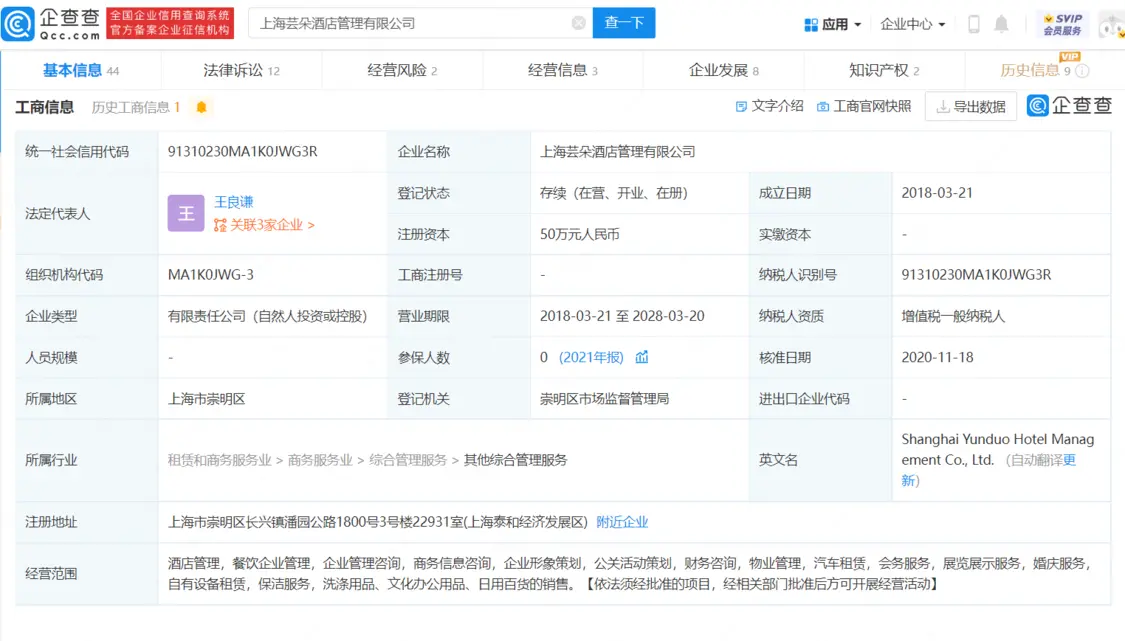Open legal representative 王良谦 link
The height and width of the screenshot is (641, 1125).
click(234, 202)
